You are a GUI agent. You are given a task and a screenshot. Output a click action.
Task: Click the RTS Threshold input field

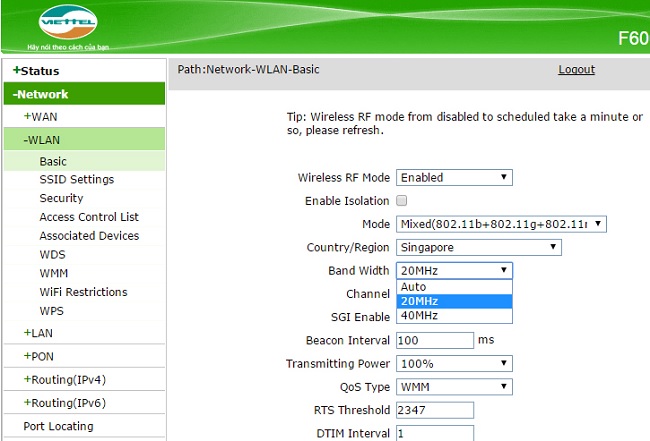[434, 410]
